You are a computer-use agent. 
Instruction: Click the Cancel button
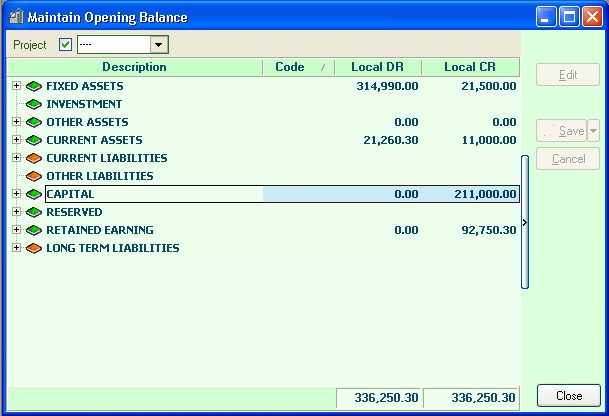pyautogui.click(x=568, y=158)
